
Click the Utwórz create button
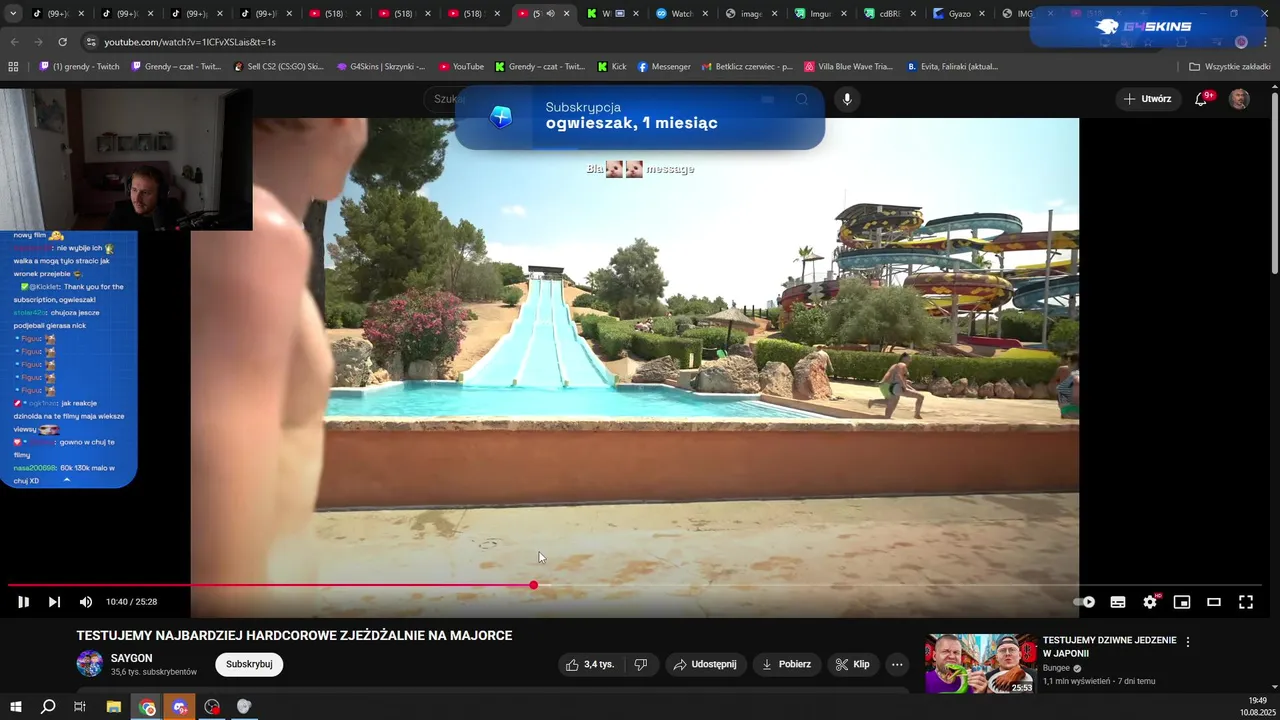pyautogui.click(x=1147, y=99)
